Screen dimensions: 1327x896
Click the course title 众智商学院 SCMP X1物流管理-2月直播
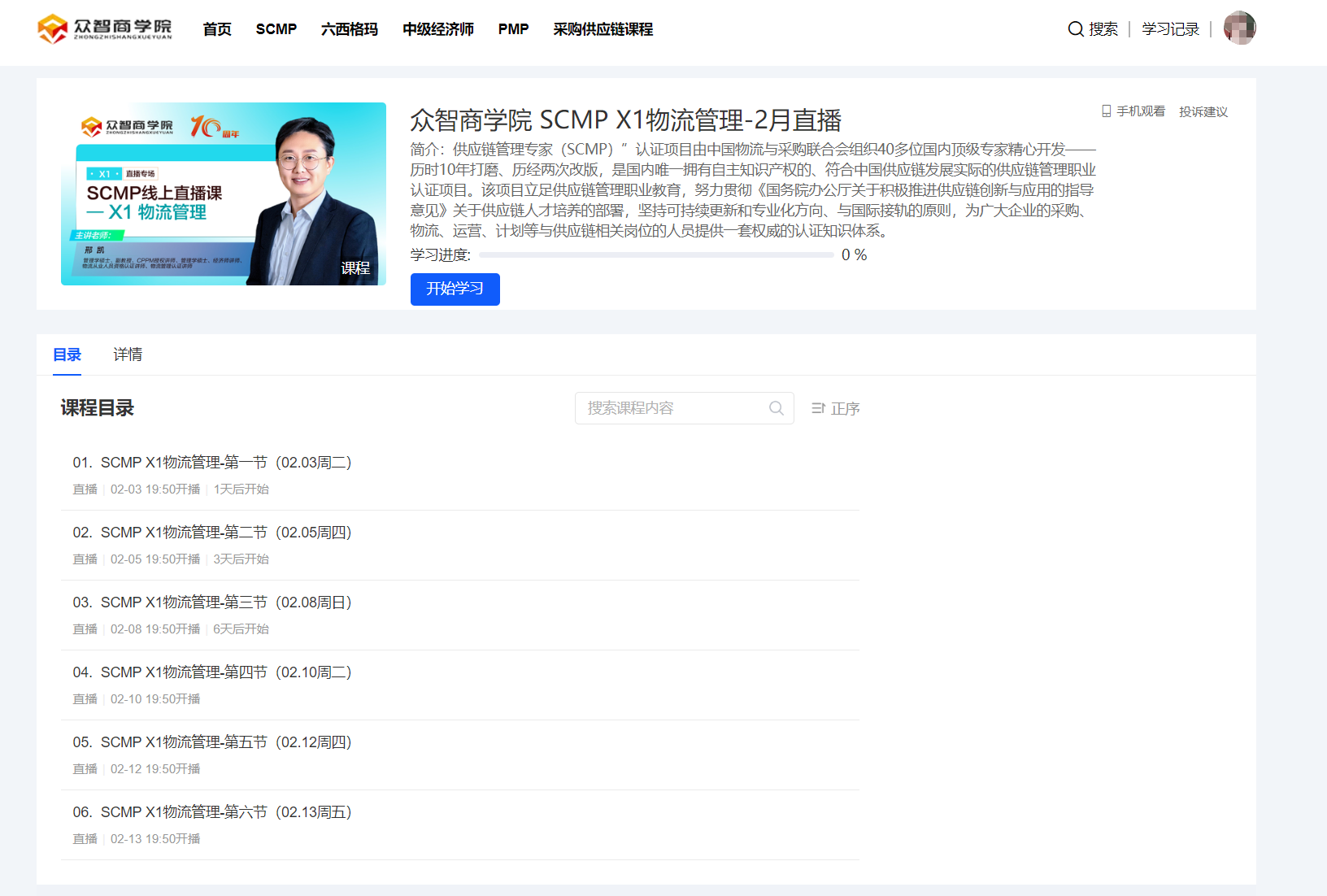point(626,120)
